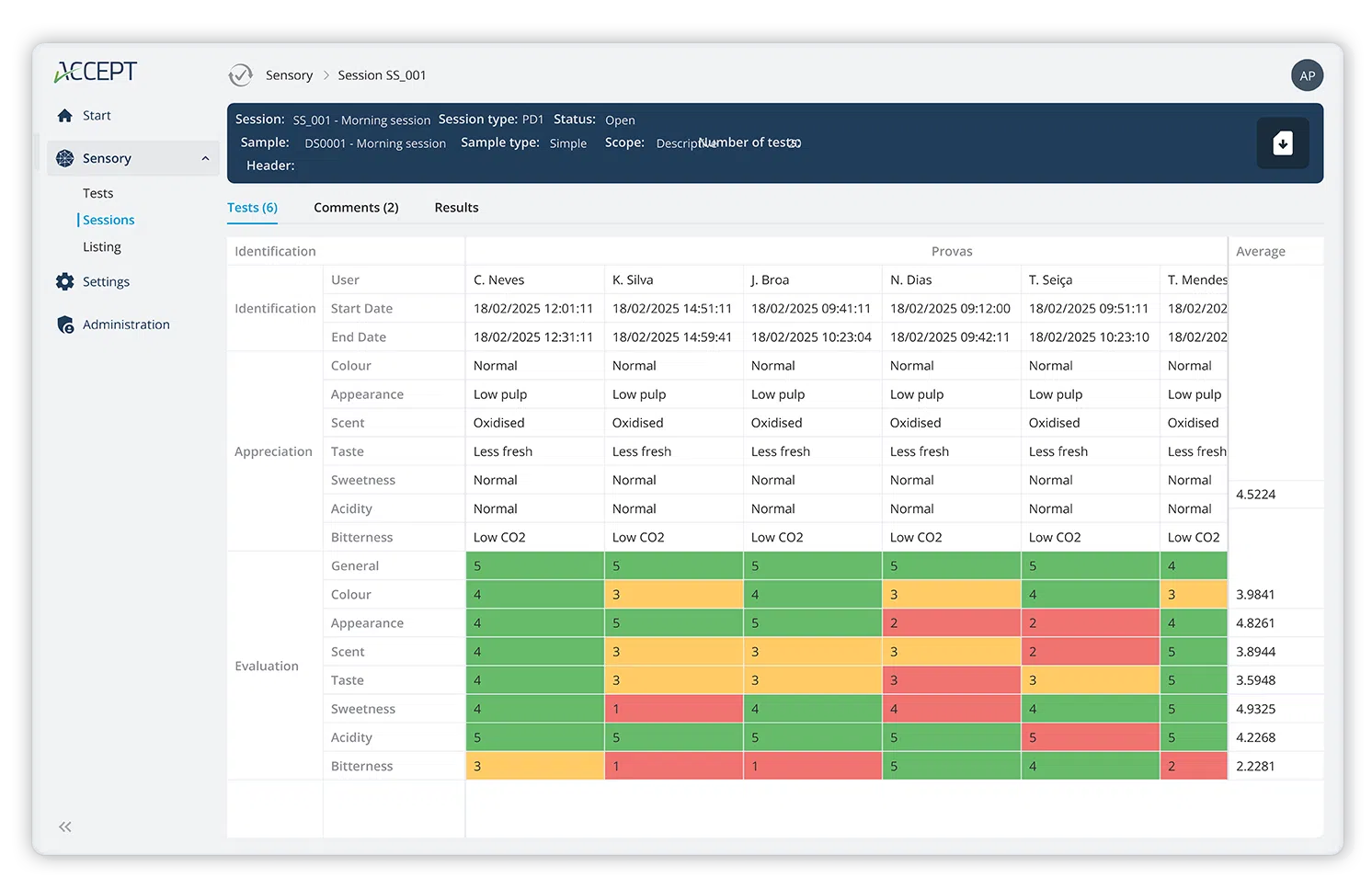Click the Appreciation Scent row label
Image resolution: width=1372 pixels, height=889 pixels.
pyautogui.click(x=348, y=423)
